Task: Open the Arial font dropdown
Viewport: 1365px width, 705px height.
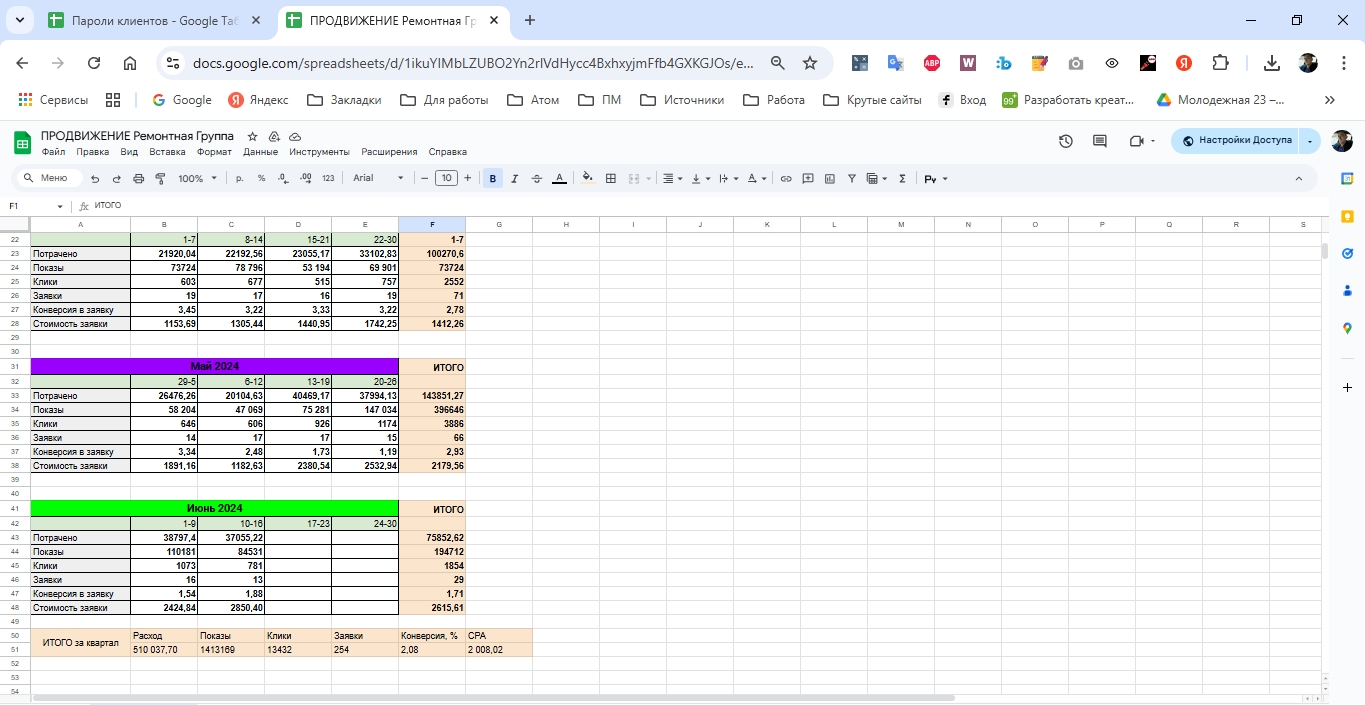Action: pos(378,178)
